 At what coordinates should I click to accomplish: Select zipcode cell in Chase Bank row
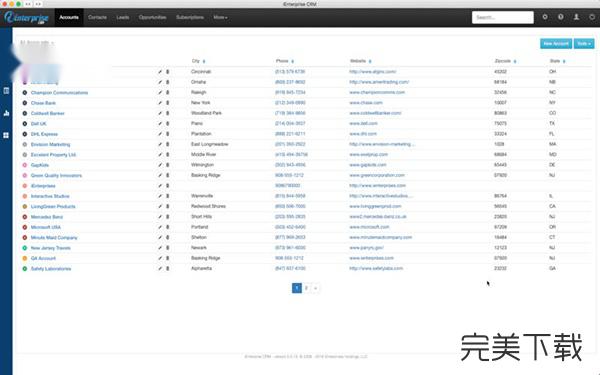(x=500, y=103)
